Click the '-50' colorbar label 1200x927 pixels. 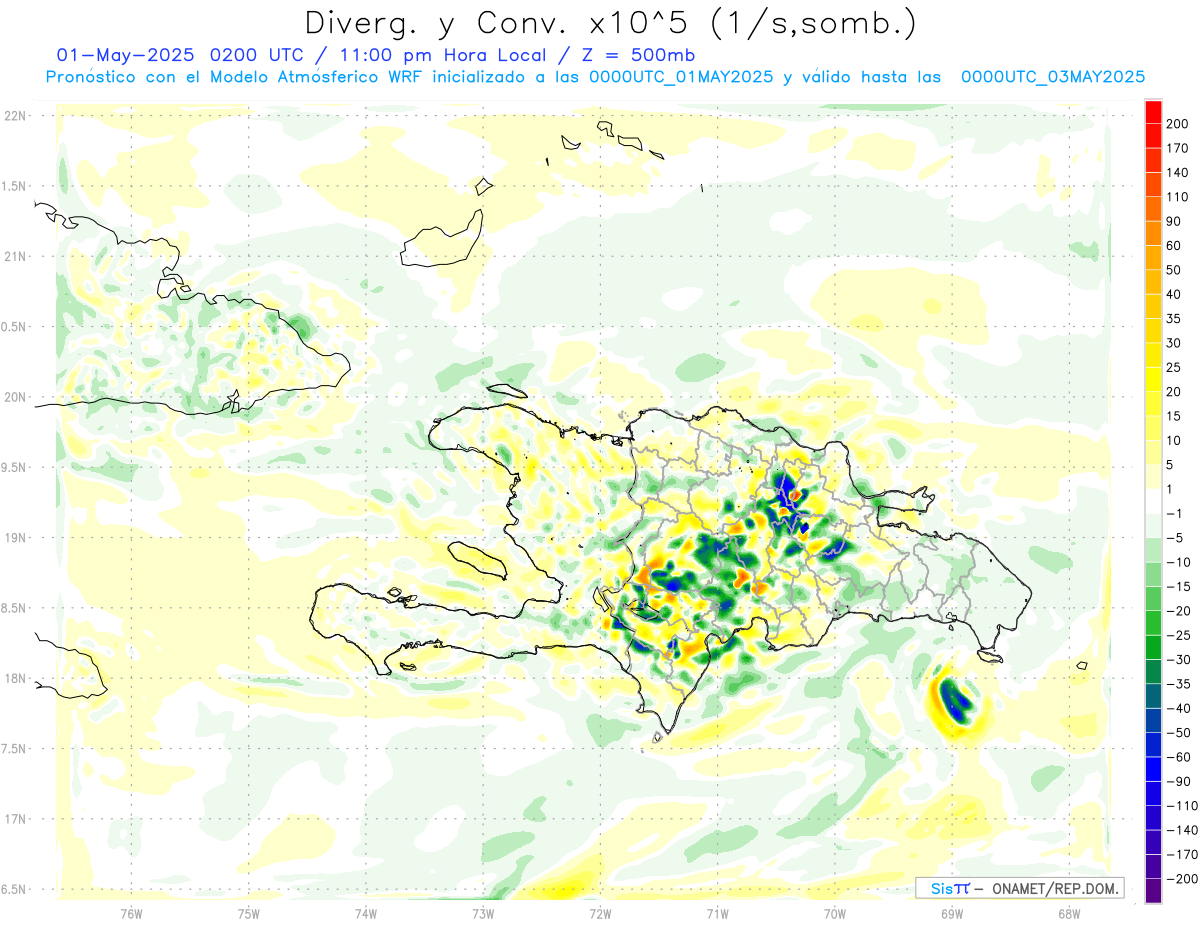click(1180, 733)
